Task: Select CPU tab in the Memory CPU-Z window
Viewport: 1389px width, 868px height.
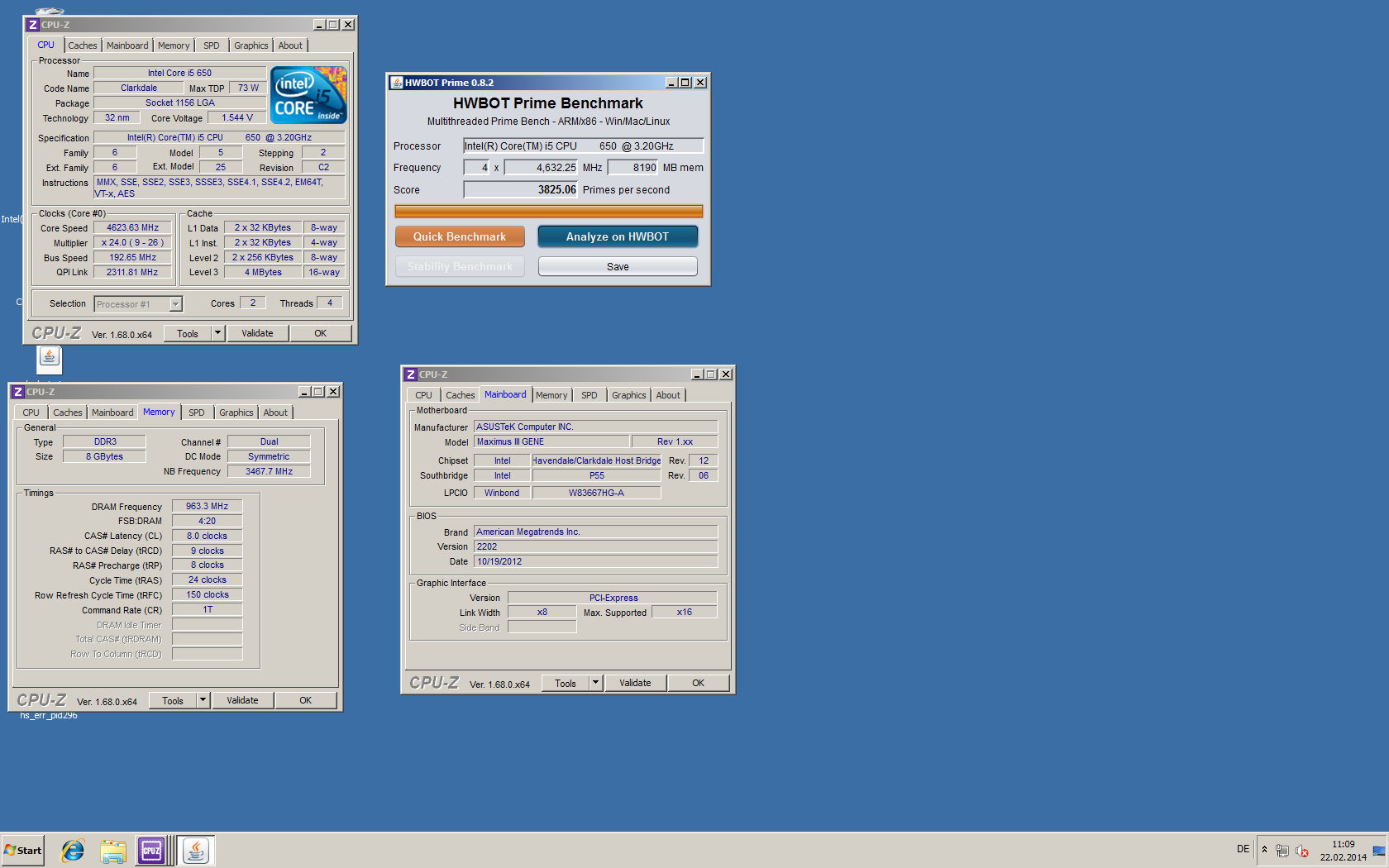Action: (31, 413)
